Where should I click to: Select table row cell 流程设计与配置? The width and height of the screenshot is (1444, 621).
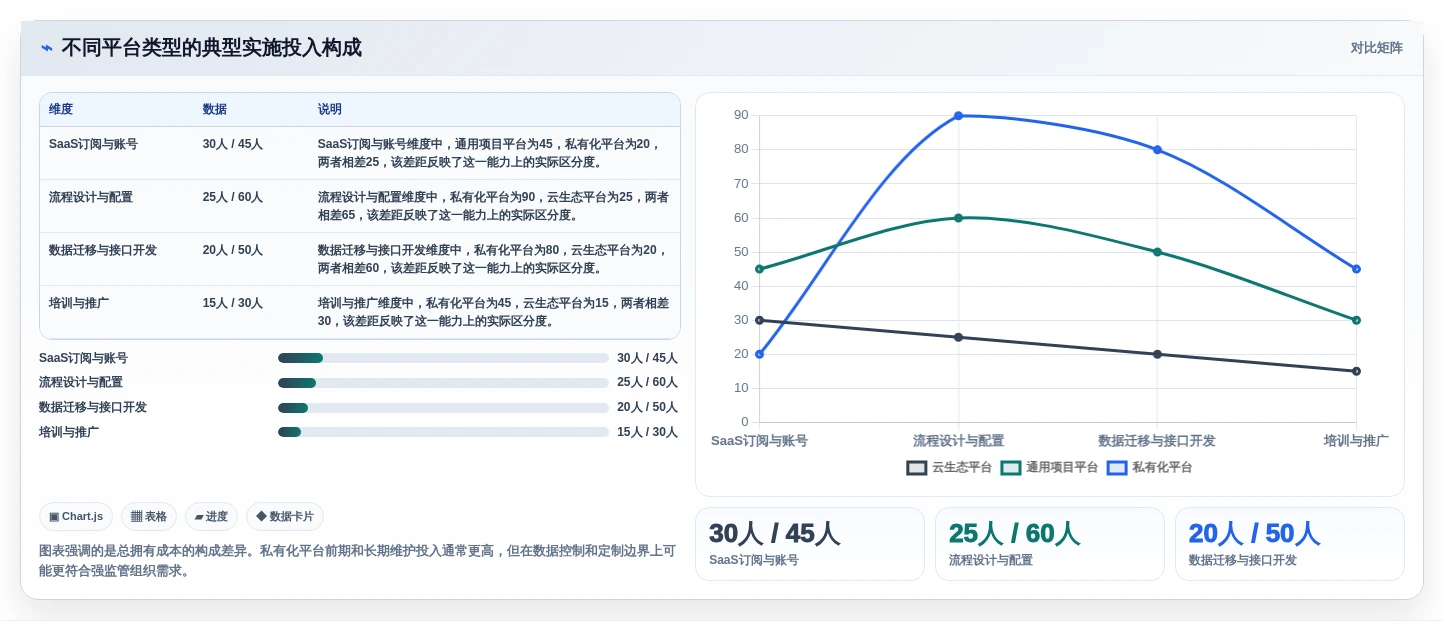(91, 197)
